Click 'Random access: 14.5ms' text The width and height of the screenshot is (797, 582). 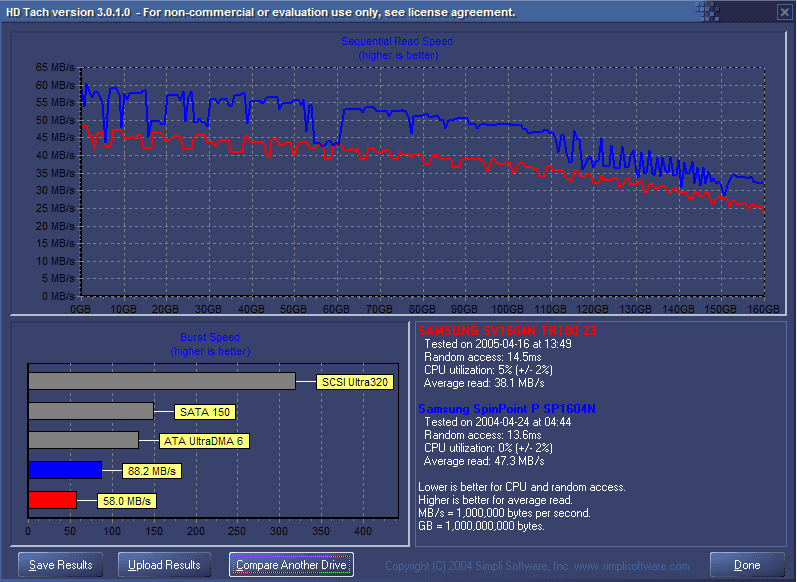pos(482,357)
